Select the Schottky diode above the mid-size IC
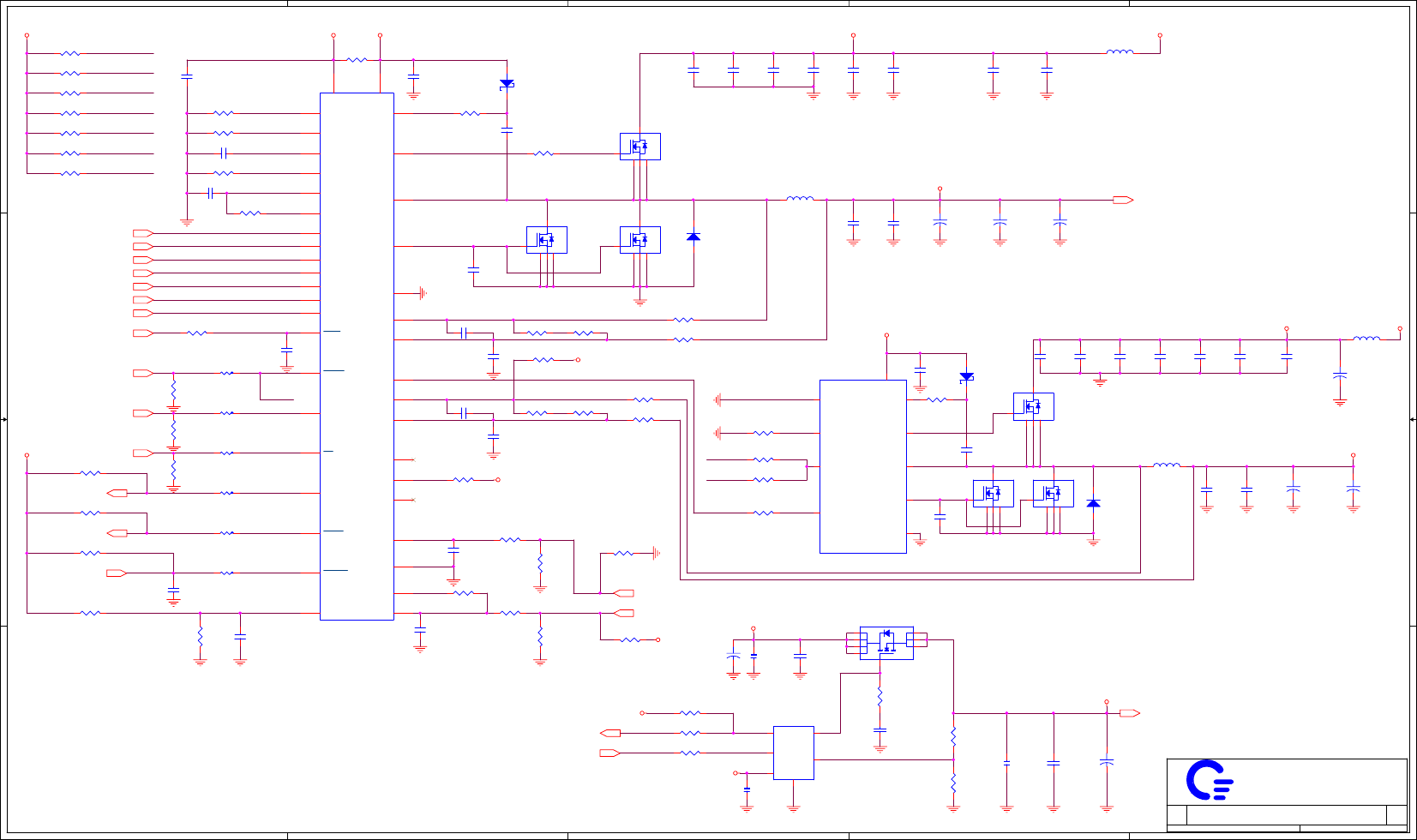The height and width of the screenshot is (840, 1417). (966, 377)
